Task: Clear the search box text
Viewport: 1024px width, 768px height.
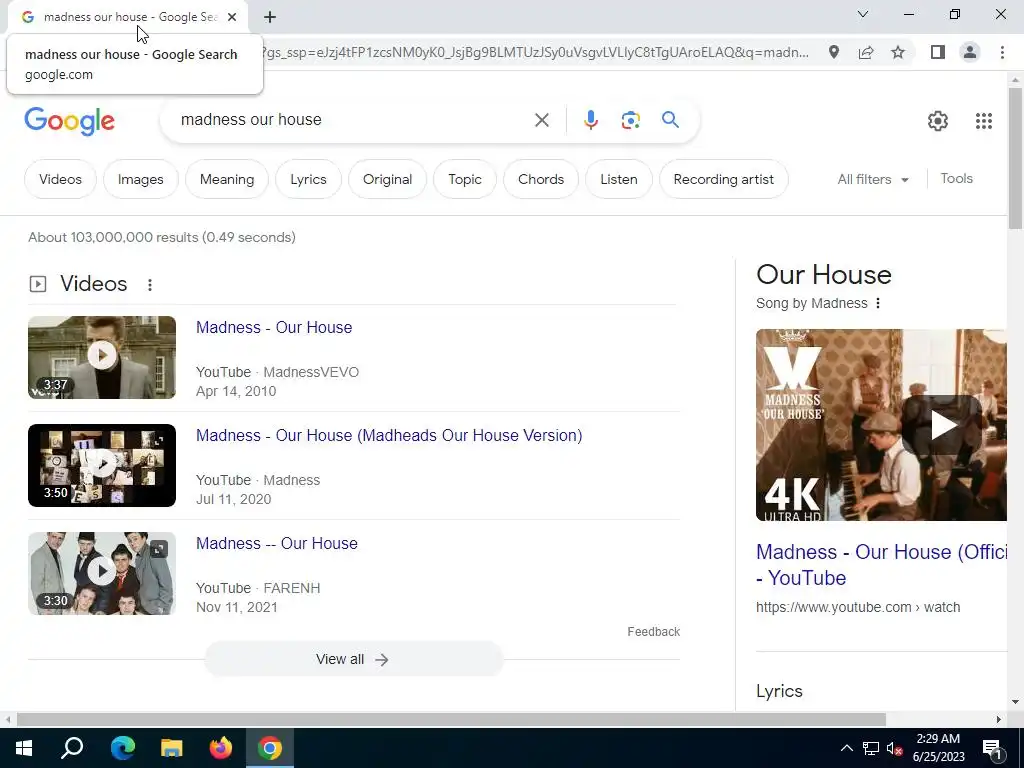Action: [541, 120]
